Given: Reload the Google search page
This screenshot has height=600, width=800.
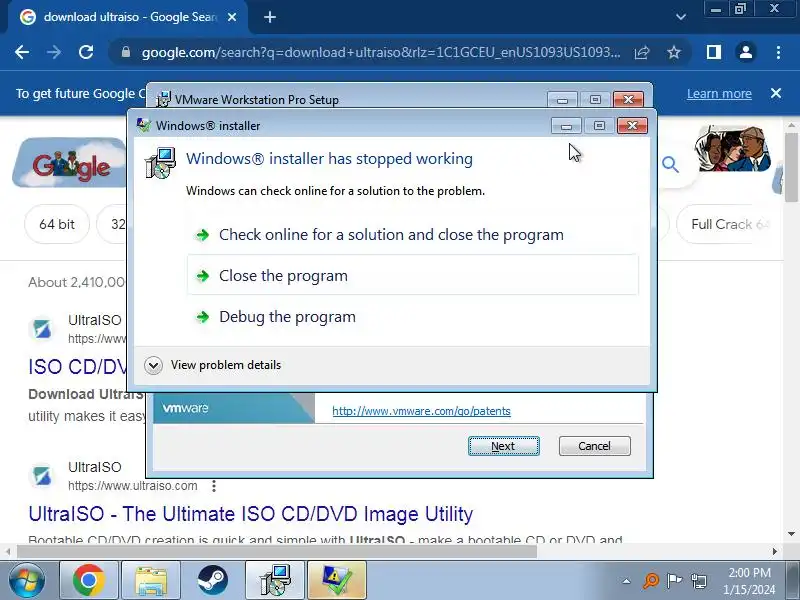Looking at the screenshot, I should pos(86,52).
